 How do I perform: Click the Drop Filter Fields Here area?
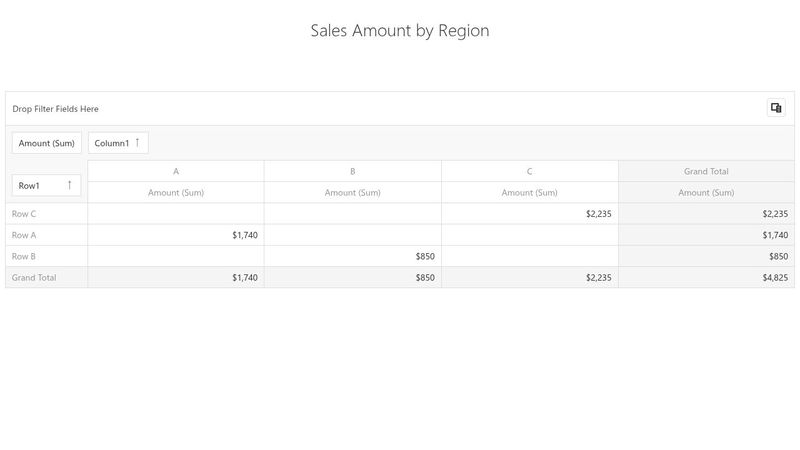(x=56, y=109)
